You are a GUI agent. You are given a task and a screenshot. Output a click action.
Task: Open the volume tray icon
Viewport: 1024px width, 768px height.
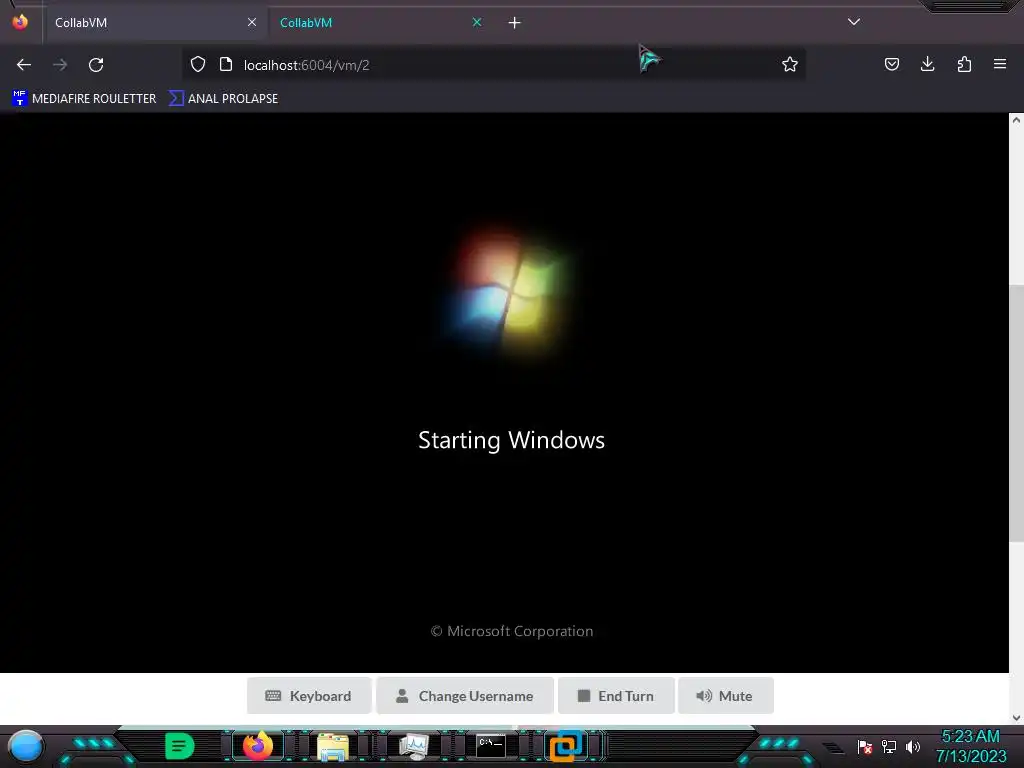tap(913, 746)
